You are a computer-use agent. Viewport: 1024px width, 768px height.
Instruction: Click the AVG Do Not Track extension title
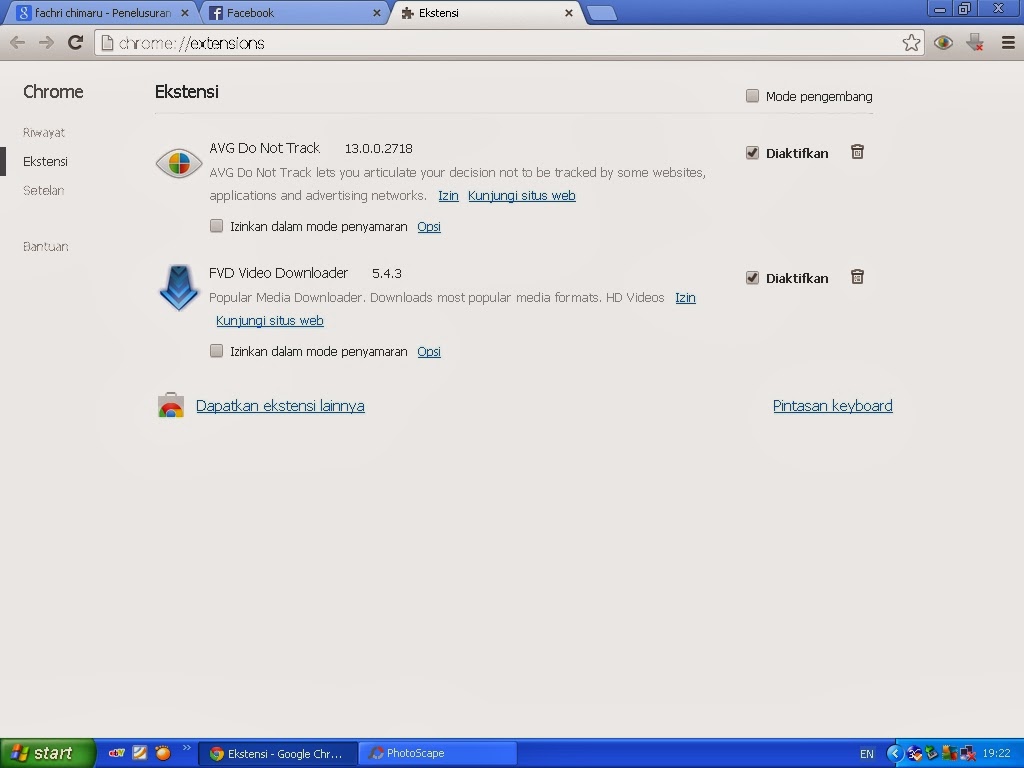pos(264,148)
